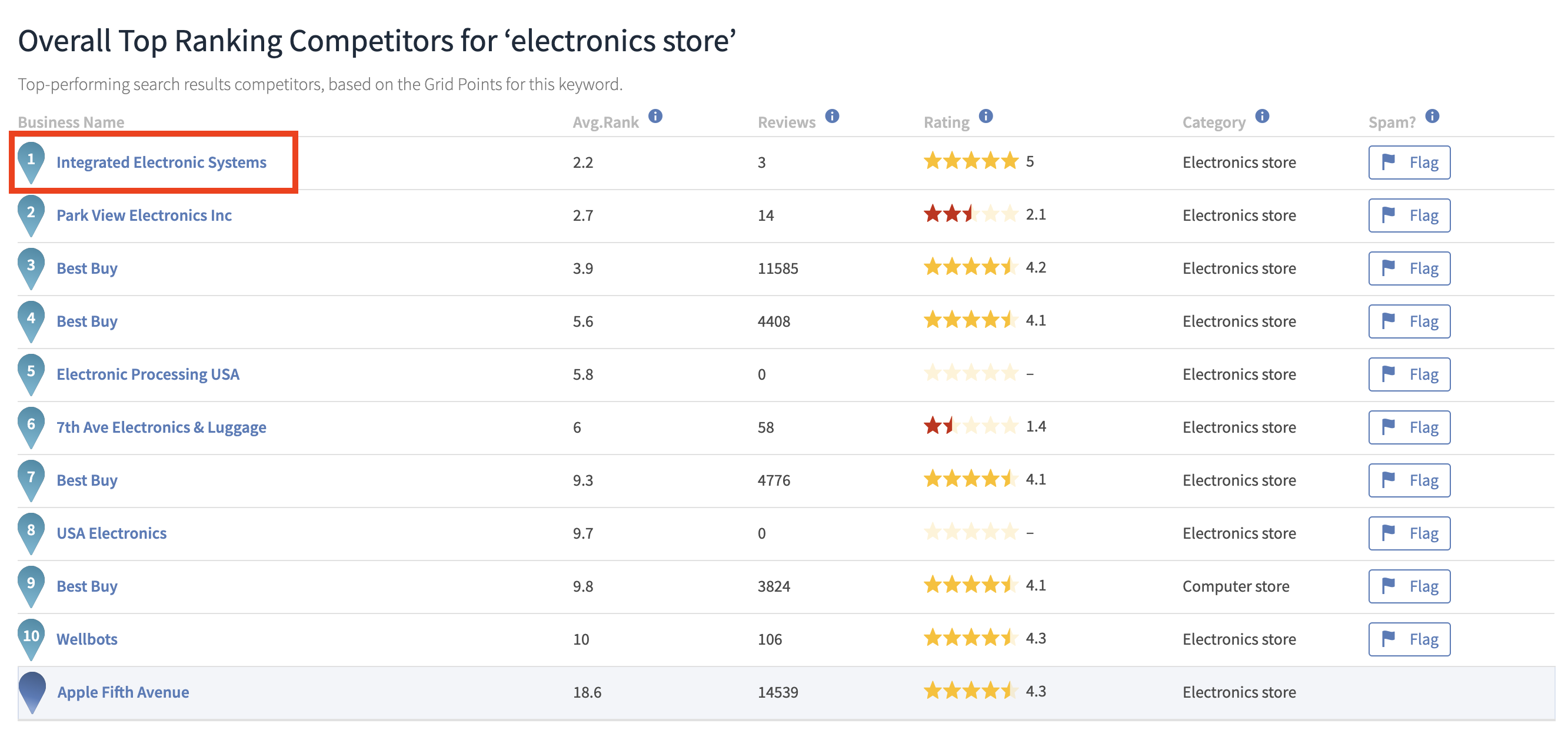The image size is (1568, 733).
Task: Click the number 5 map pin icon
Action: [31, 374]
